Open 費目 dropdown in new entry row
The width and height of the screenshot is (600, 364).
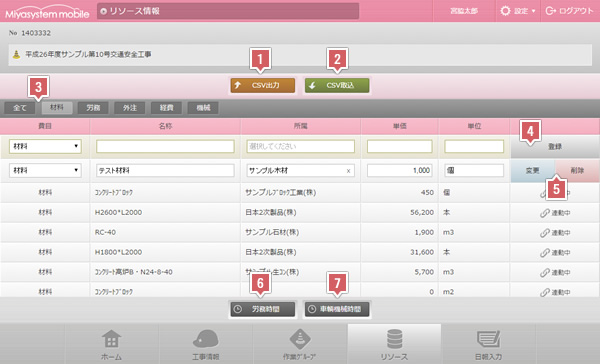pyautogui.click(x=45, y=146)
